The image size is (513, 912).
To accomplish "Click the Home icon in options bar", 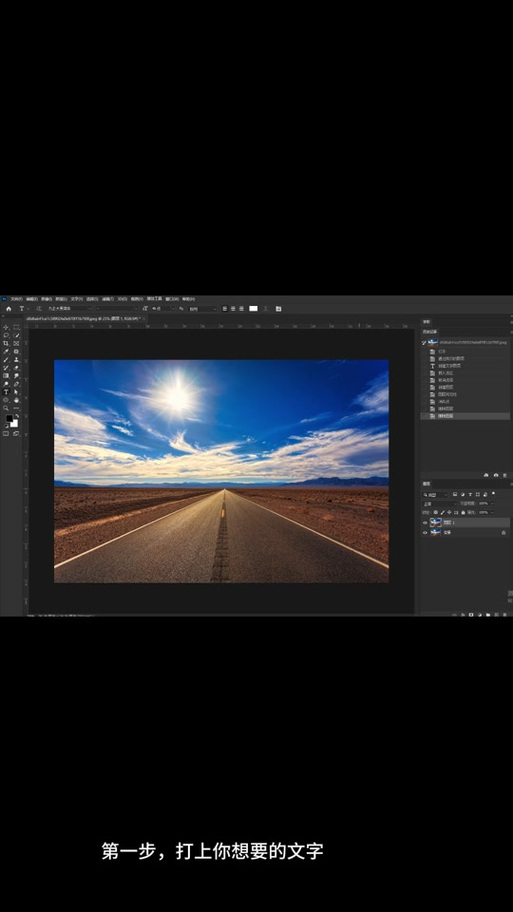I will (x=9, y=309).
